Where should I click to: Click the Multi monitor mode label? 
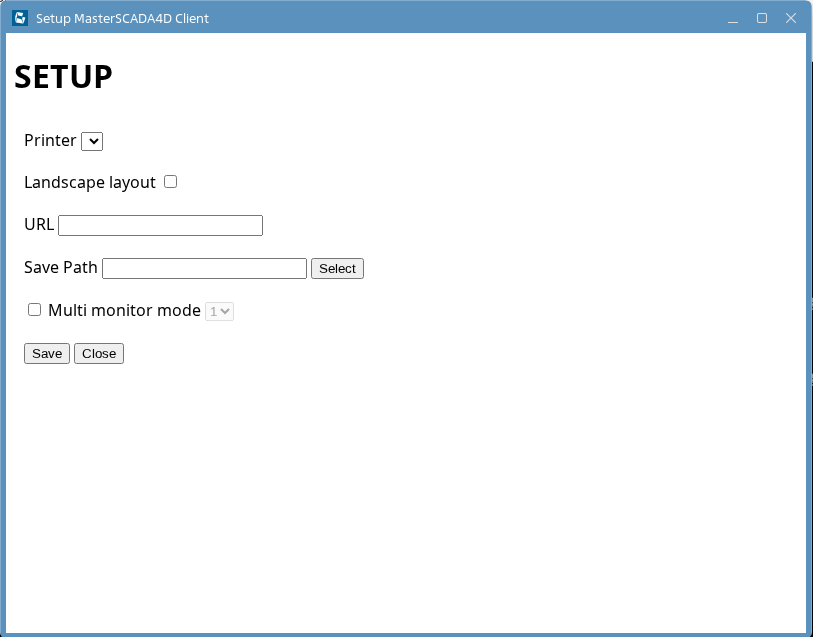point(124,310)
